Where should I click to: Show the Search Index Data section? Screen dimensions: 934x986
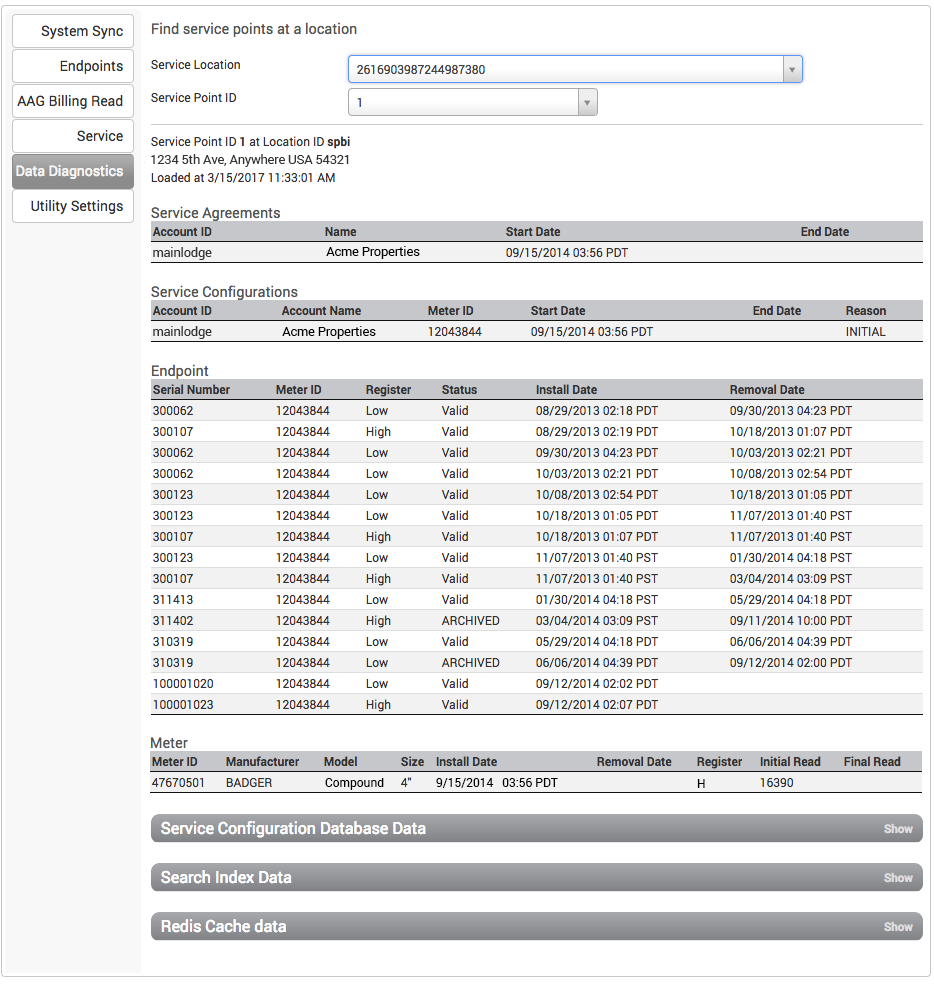tap(897, 878)
